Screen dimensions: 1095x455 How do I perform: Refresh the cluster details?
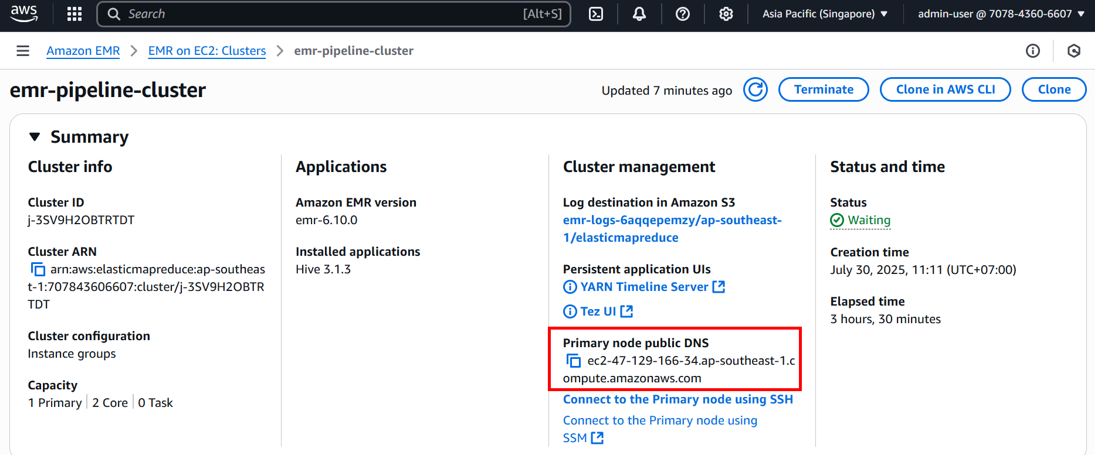coord(755,90)
